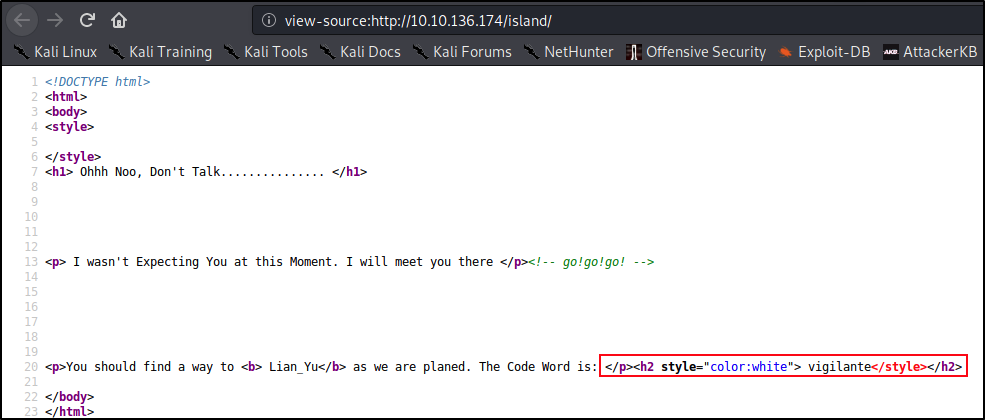985x420 pixels.
Task: Click the Kali Training bookmark dragon icon
Action: click(x=117, y=52)
